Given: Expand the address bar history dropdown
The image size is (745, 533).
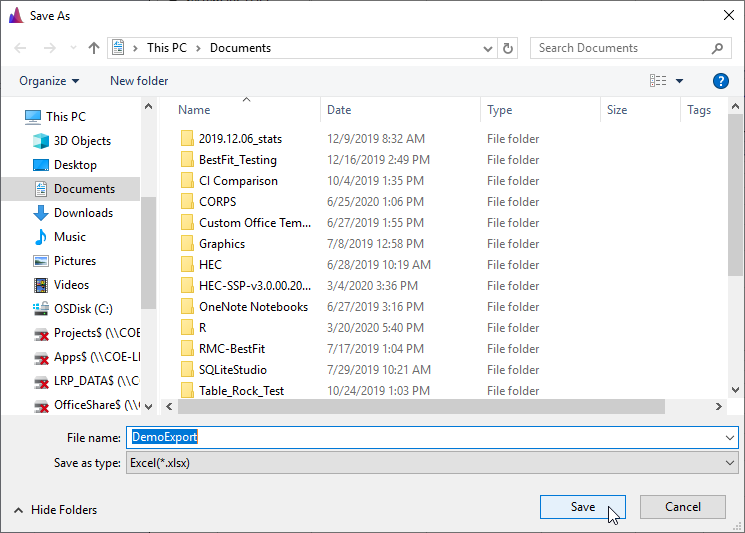Looking at the screenshot, I should click(487, 48).
